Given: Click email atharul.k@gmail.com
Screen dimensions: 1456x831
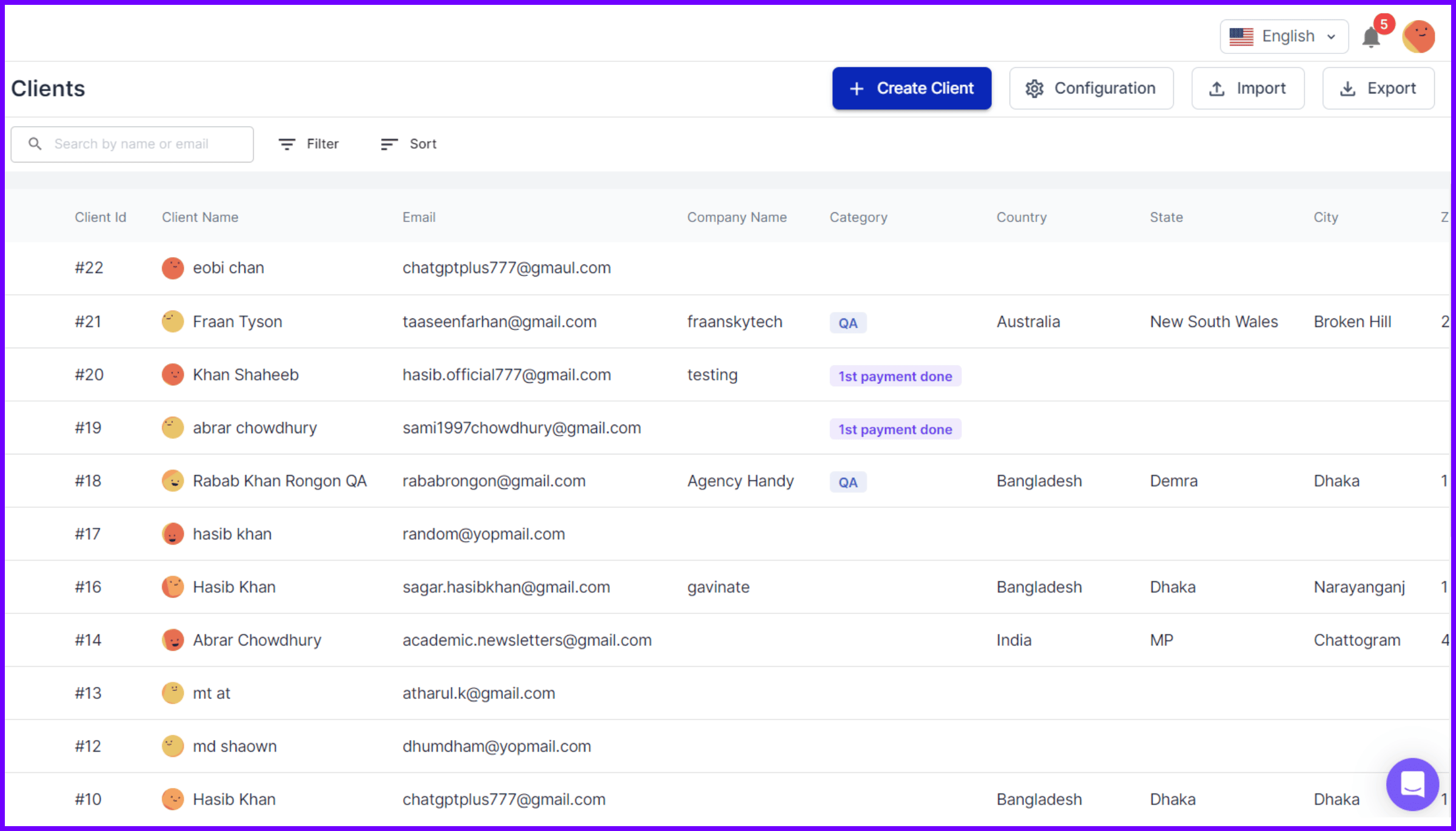Looking at the screenshot, I should 478,693.
